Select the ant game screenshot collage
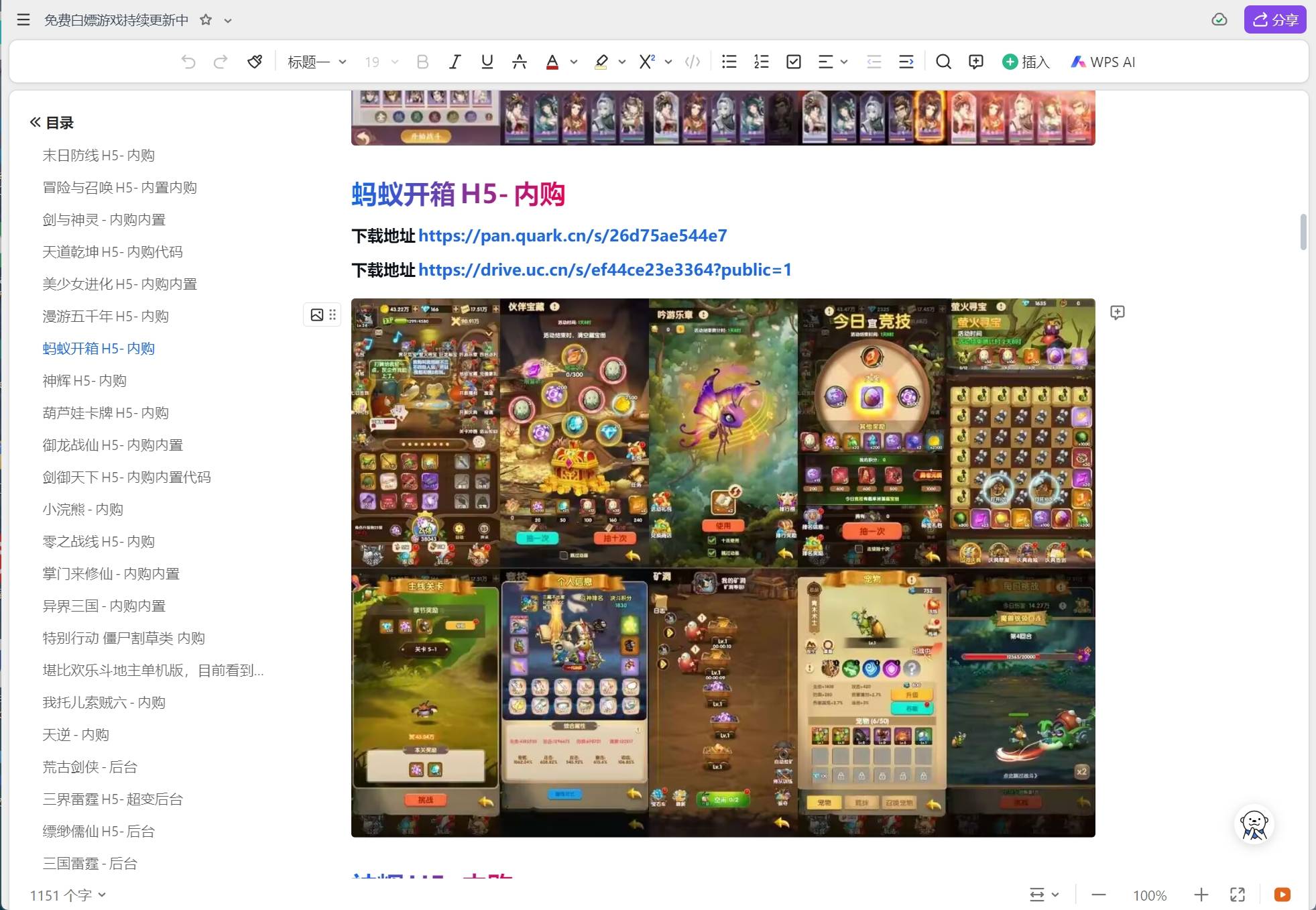Screen dimensions: 1316x910 [723, 567]
